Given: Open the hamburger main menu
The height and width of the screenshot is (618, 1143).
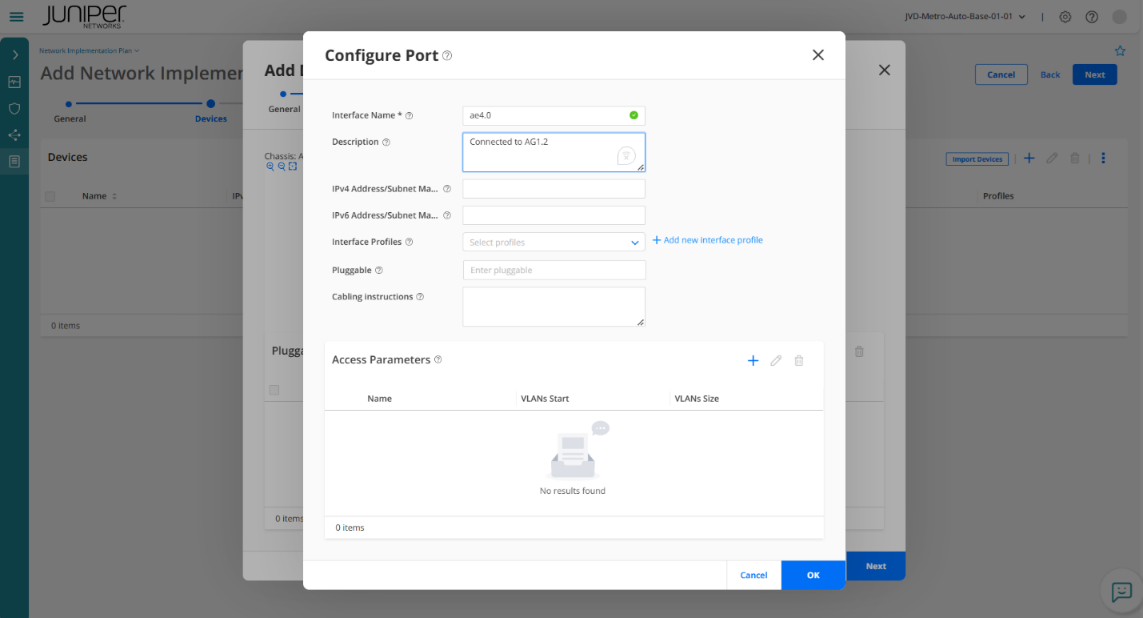Looking at the screenshot, I should [x=16, y=16].
